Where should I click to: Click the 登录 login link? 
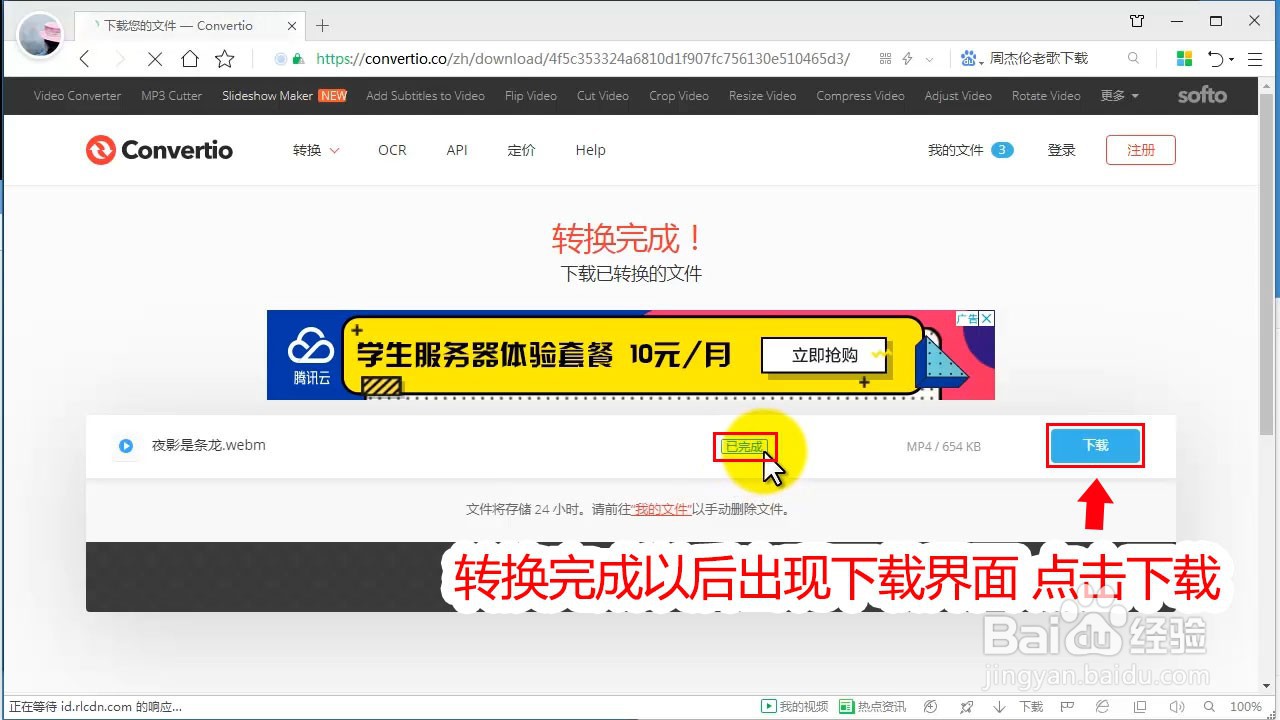point(1061,150)
